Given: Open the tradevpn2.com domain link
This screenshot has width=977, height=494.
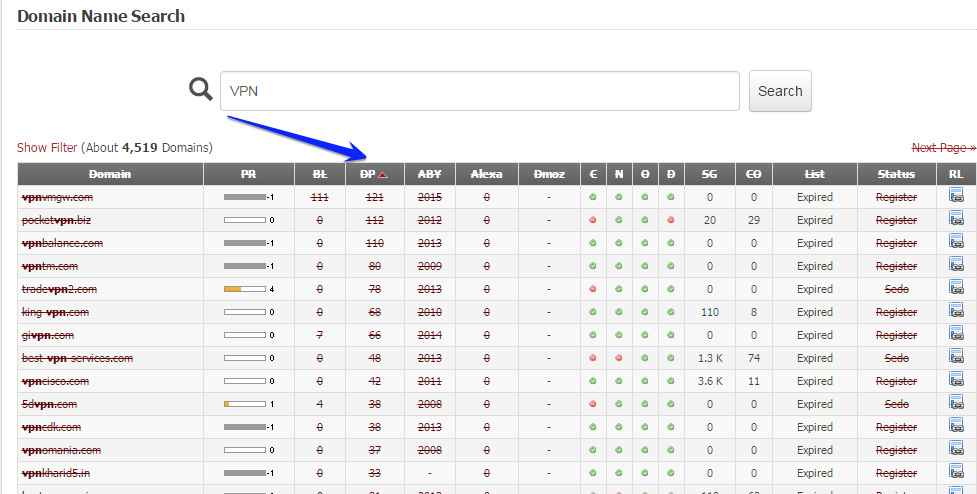Looking at the screenshot, I should 59,290.
